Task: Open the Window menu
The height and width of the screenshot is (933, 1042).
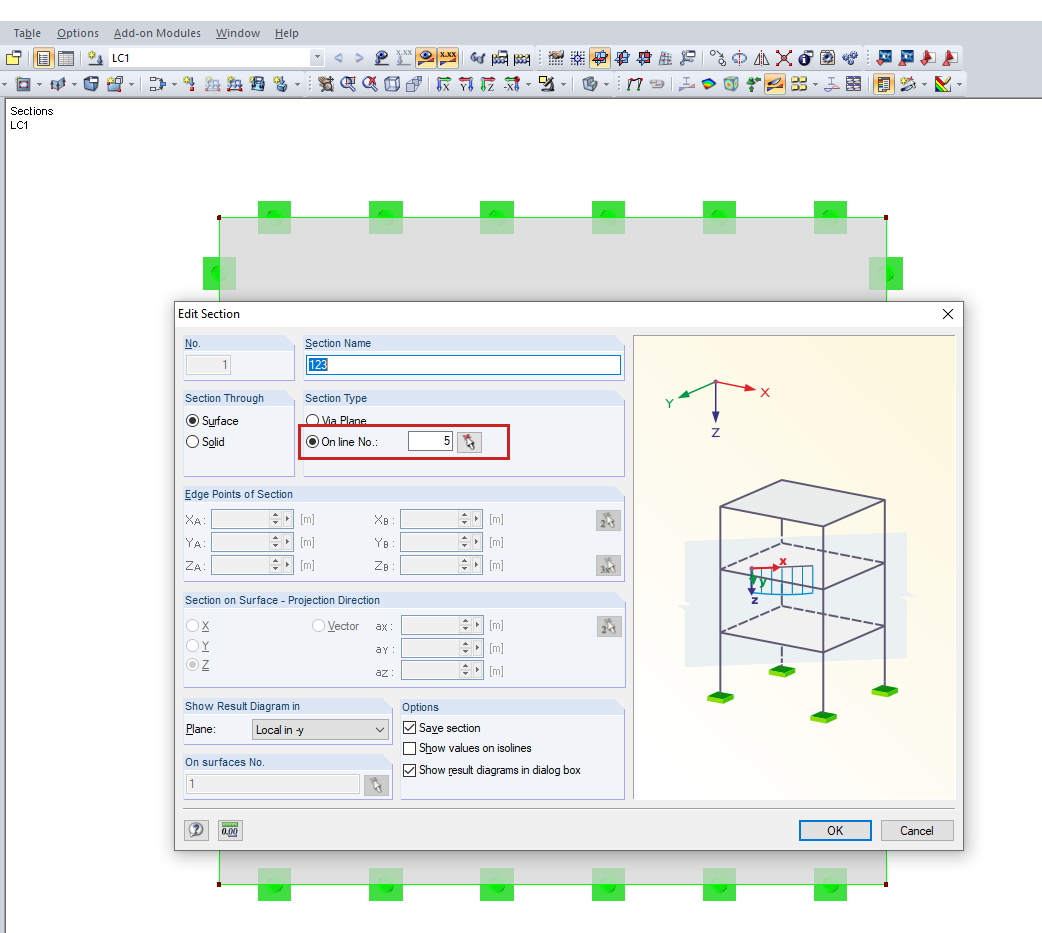Action: (x=238, y=33)
